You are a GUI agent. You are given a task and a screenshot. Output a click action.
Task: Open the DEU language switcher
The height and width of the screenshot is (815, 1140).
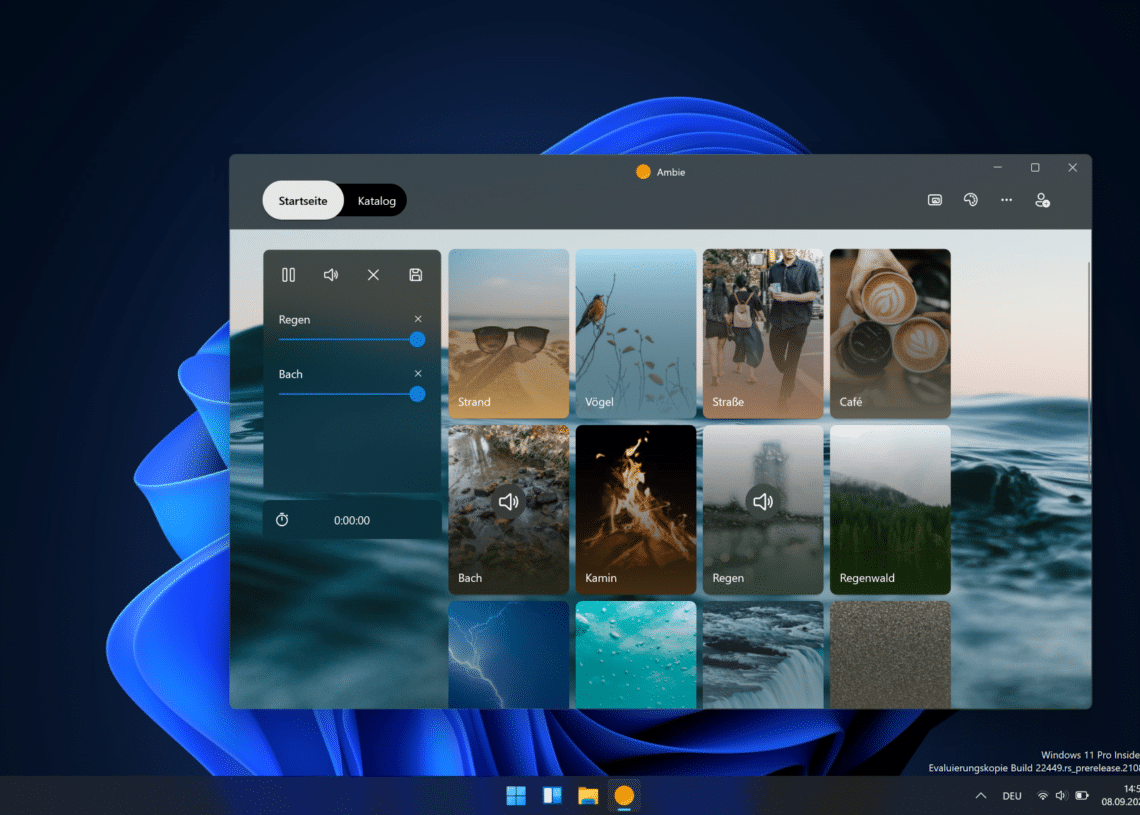point(1012,796)
